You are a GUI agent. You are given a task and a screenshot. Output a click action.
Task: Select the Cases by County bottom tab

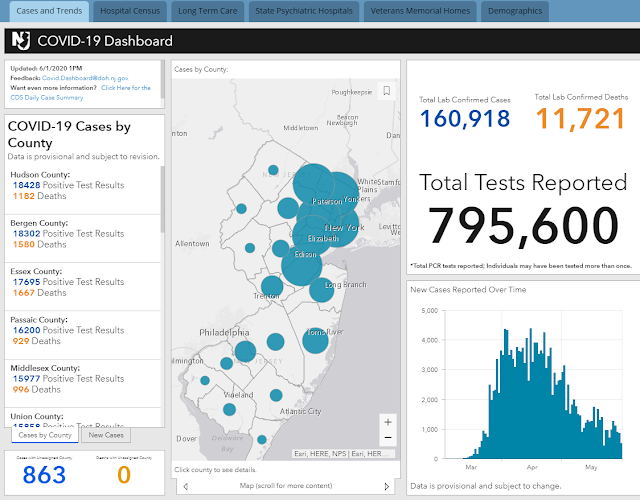point(45,435)
